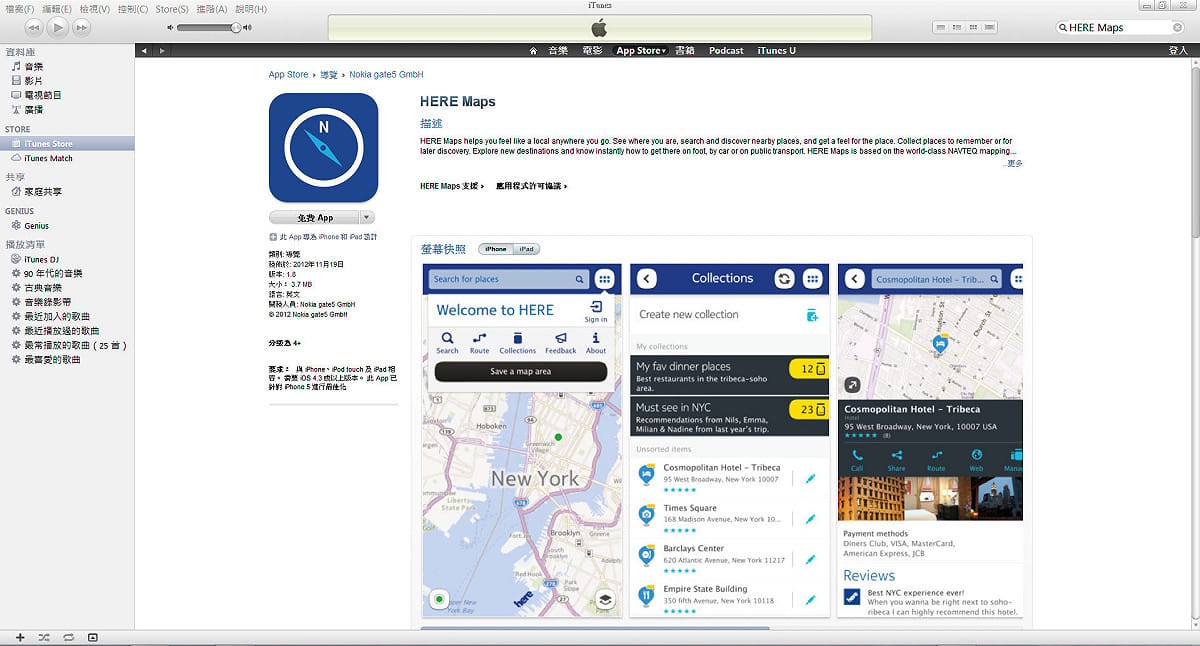Show iPhone screenshots
The height and width of the screenshot is (646, 1200).
[496, 249]
